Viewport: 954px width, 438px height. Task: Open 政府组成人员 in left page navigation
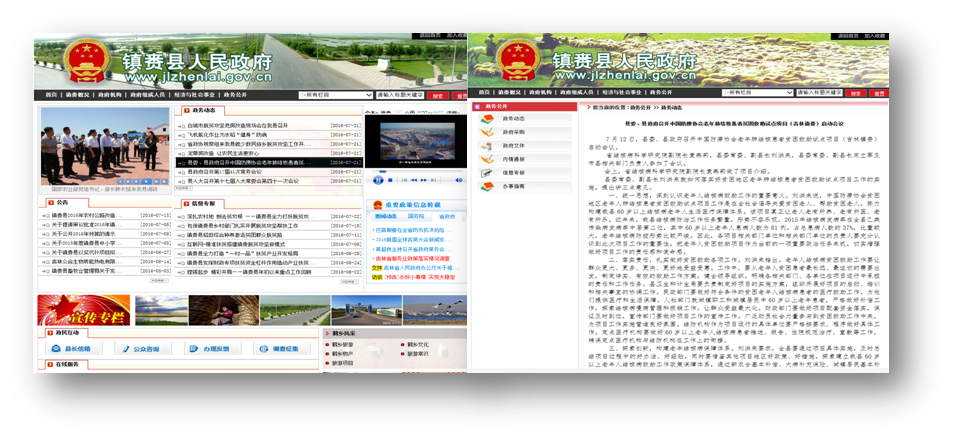(148, 95)
